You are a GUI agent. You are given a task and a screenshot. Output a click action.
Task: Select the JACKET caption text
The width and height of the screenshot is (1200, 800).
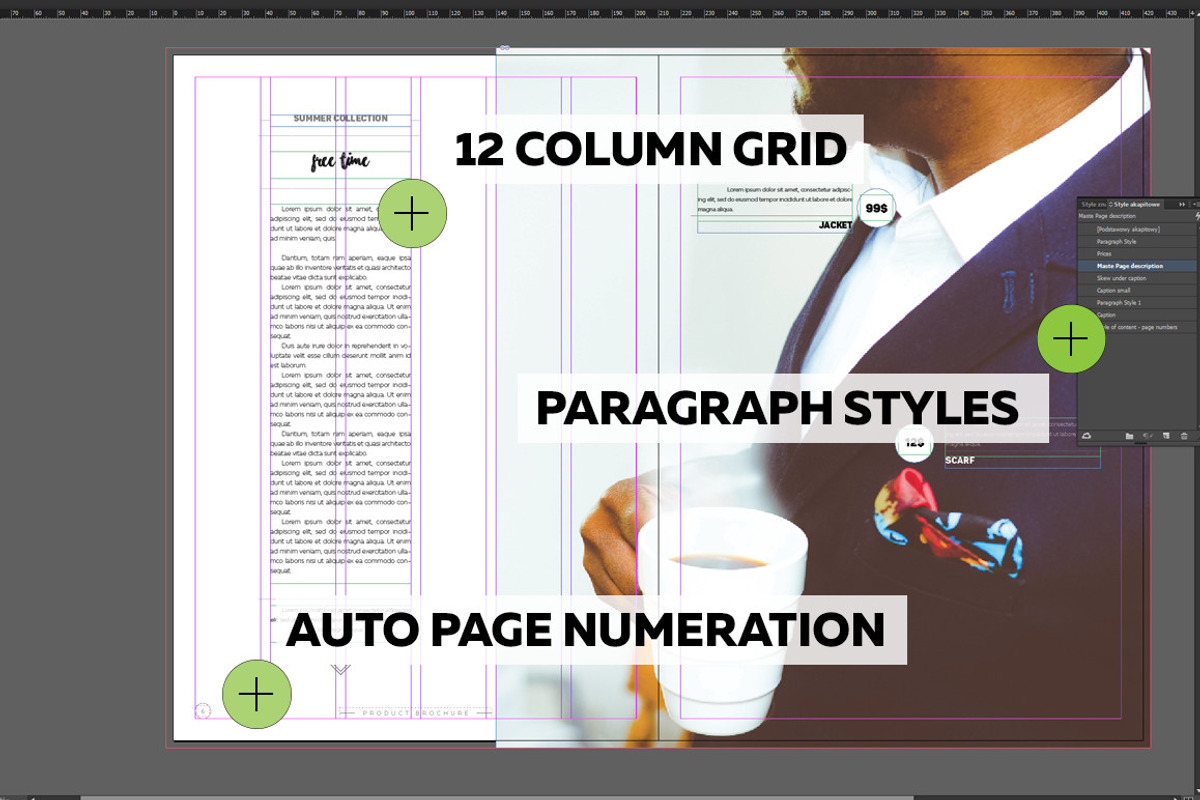pos(835,225)
